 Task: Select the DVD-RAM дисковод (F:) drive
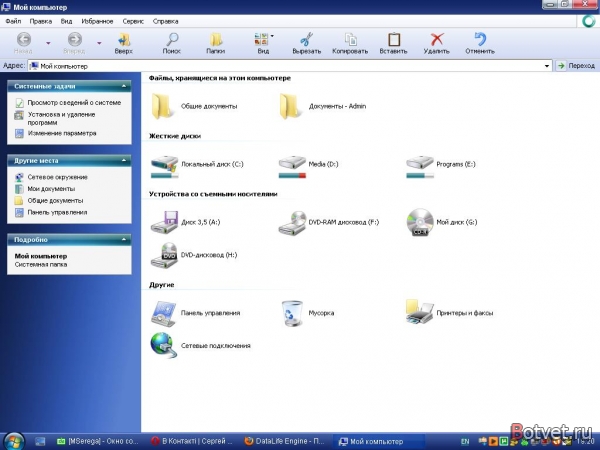pyautogui.click(x=329, y=222)
